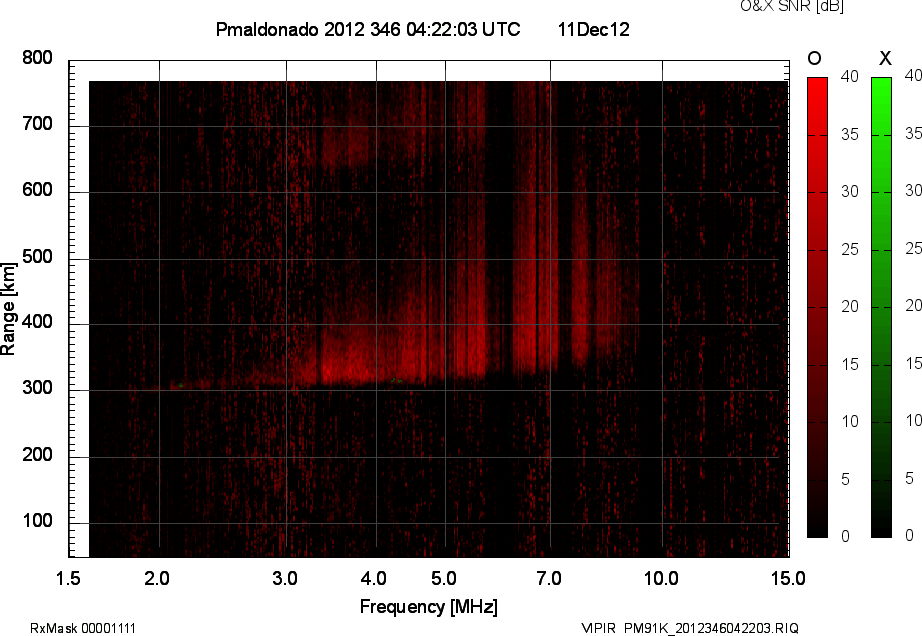Click the '20' value on the O color scale
922x636 pixels.
(x=850, y=306)
